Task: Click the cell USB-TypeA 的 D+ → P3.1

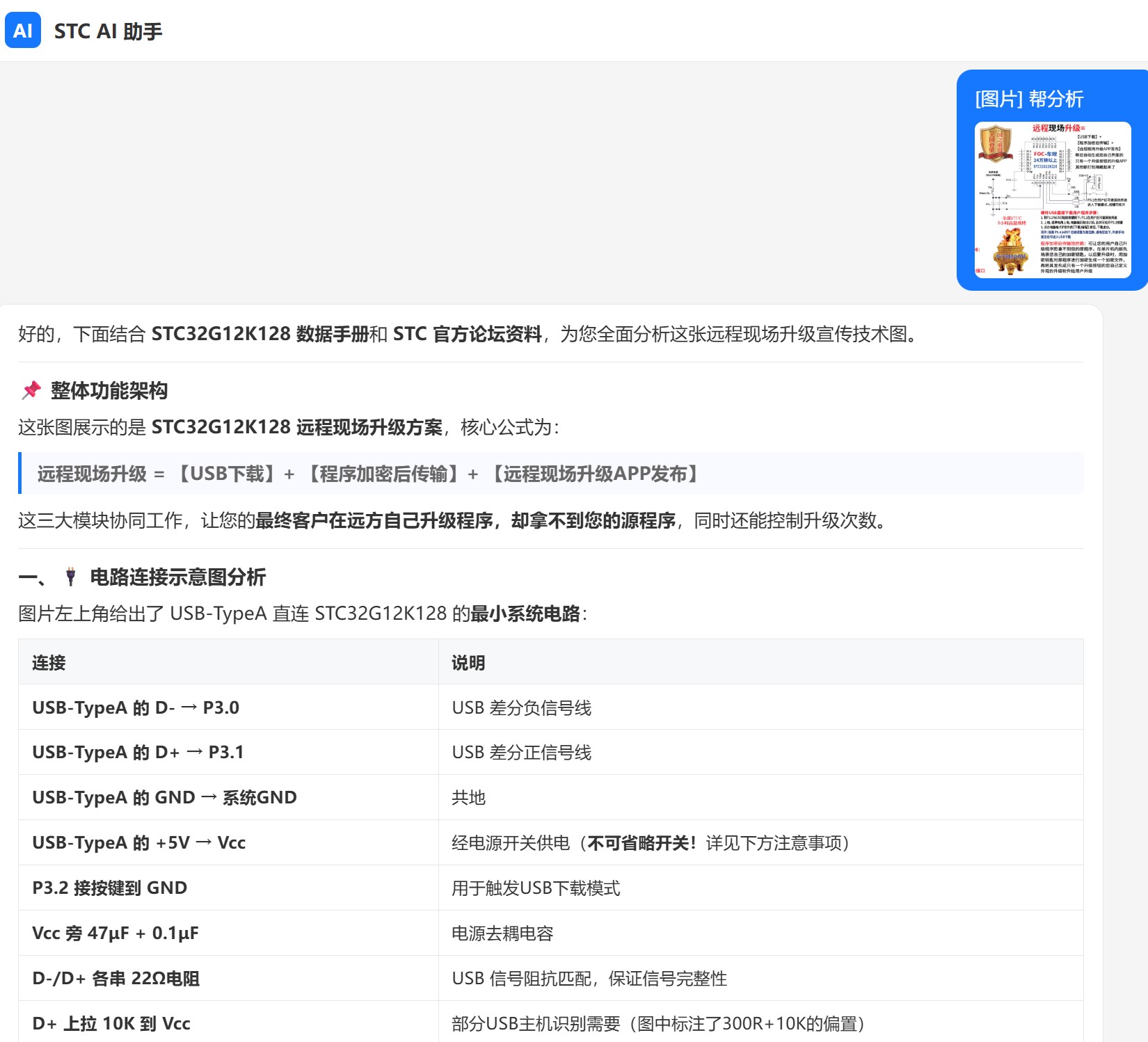Action: tap(228, 752)
